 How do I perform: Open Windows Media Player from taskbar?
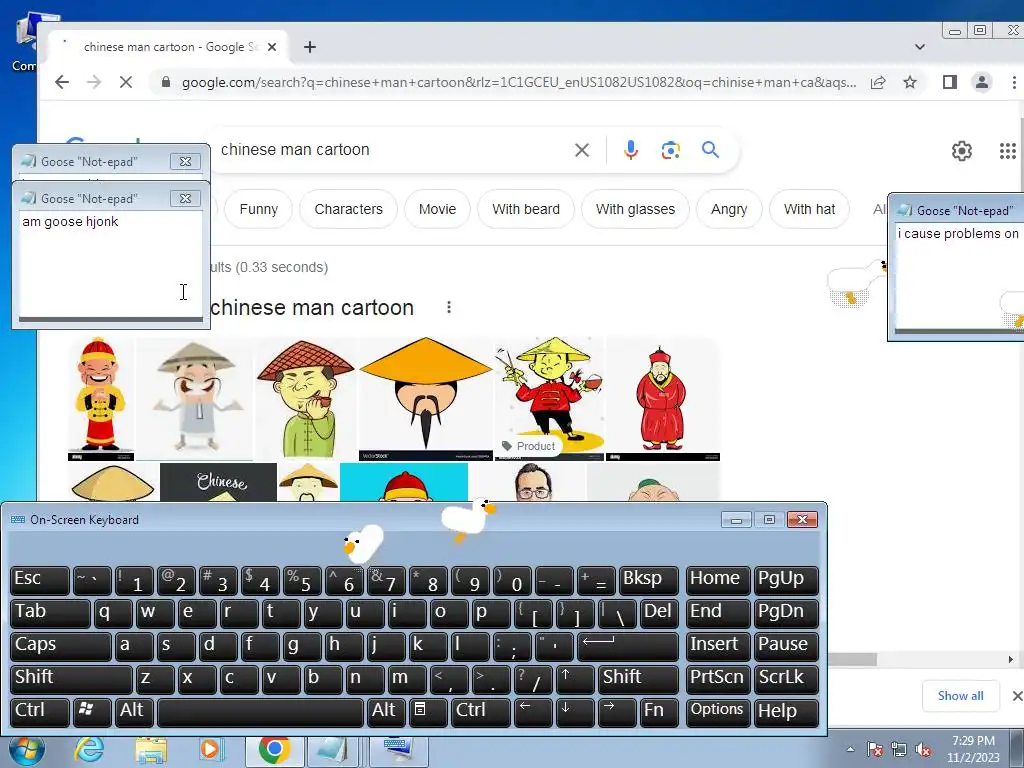[x=211, y=750]
